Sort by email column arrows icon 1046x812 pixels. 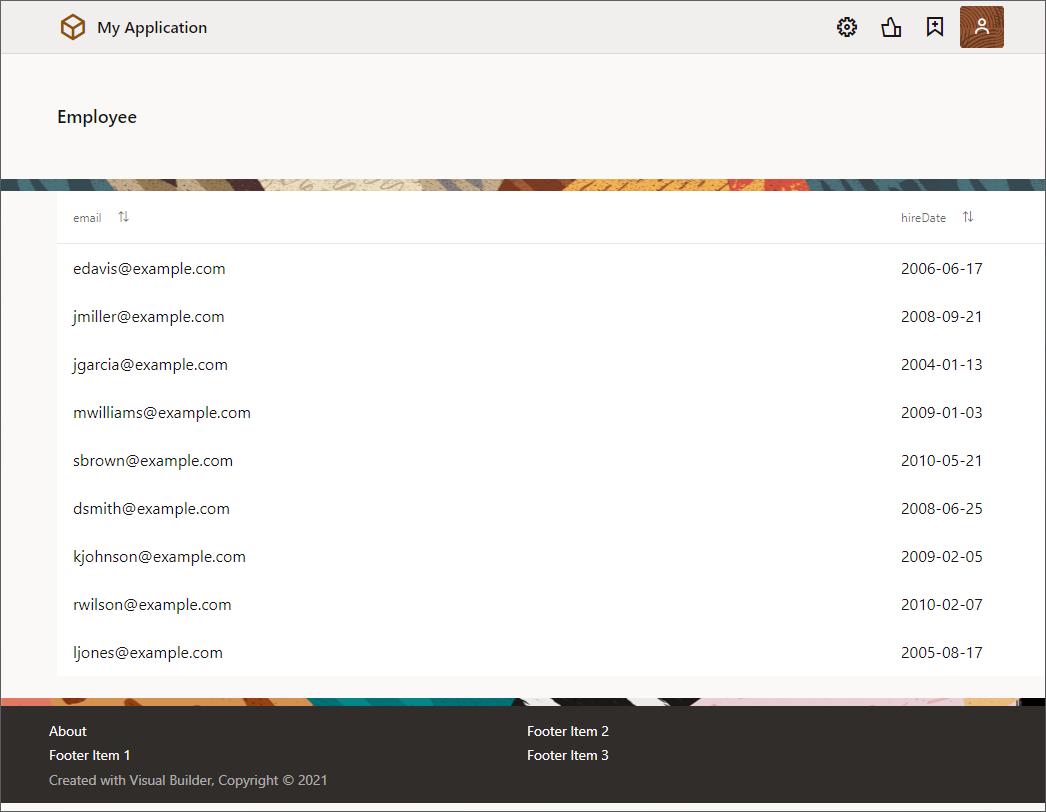click(x=123, y=217)
